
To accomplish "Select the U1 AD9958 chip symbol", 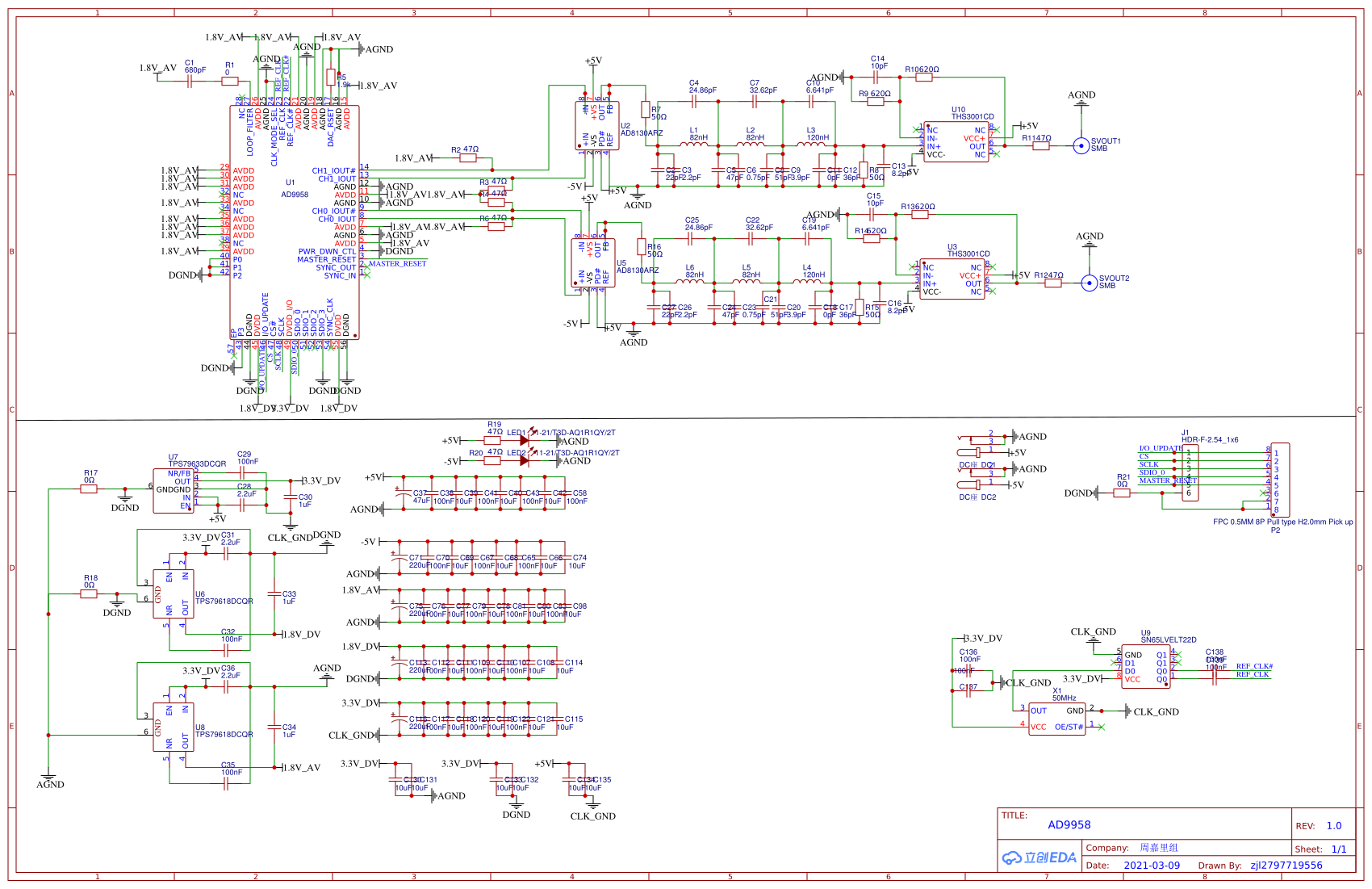I will pos(295,222).
